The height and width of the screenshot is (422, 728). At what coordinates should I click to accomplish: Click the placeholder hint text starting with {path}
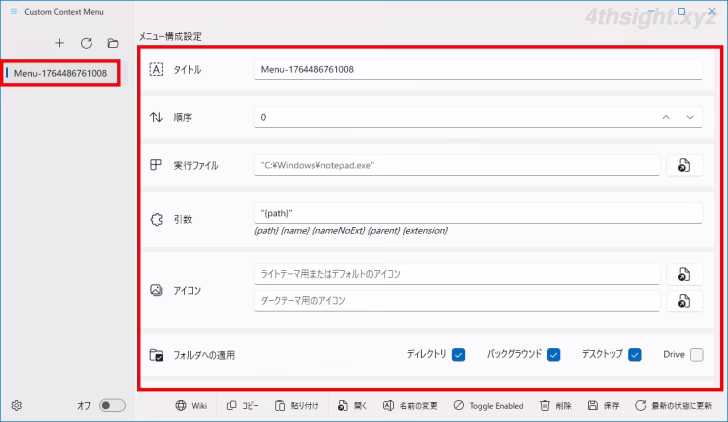(351, 231)
